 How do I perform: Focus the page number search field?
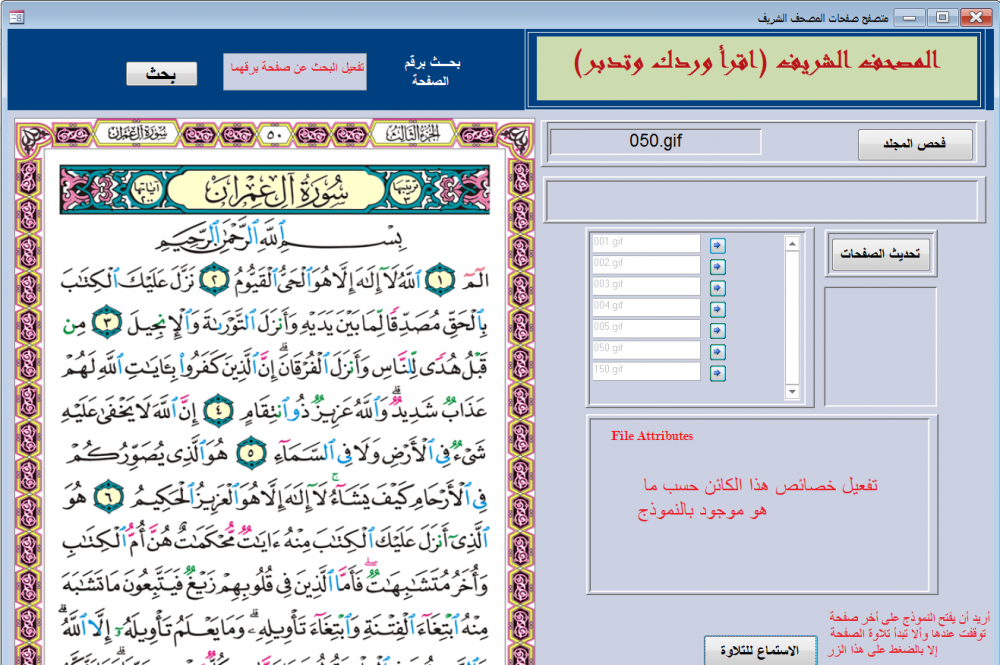point(295,71)
